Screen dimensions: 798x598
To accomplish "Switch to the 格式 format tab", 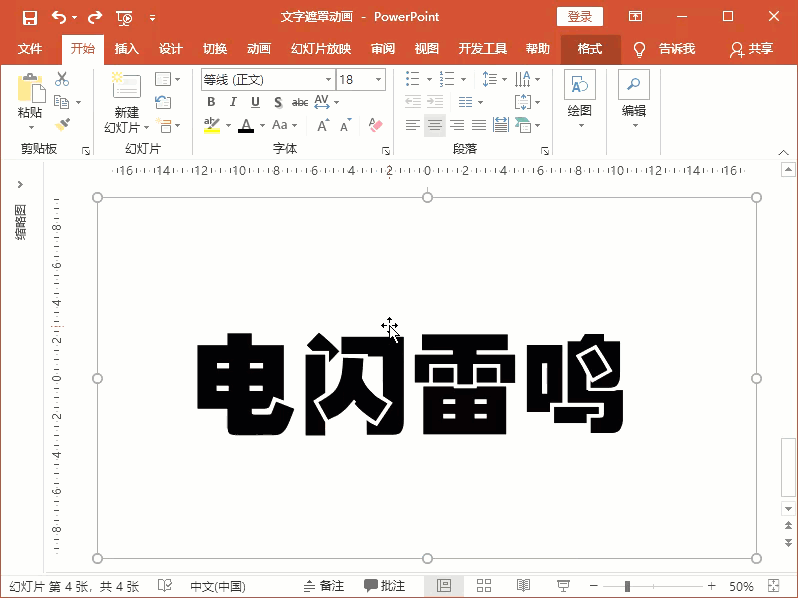I will (590, 49).
